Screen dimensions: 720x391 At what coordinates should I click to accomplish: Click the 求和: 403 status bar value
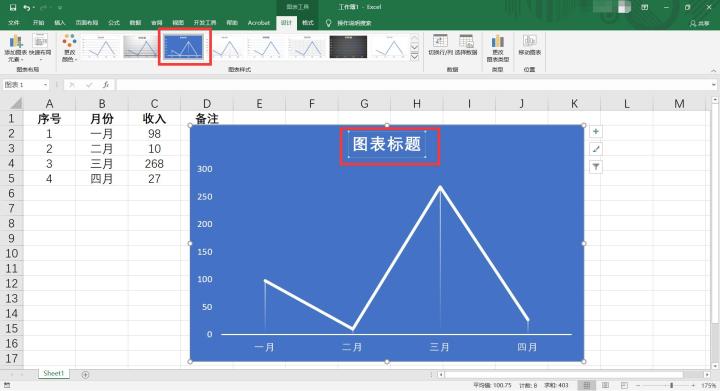556,385
